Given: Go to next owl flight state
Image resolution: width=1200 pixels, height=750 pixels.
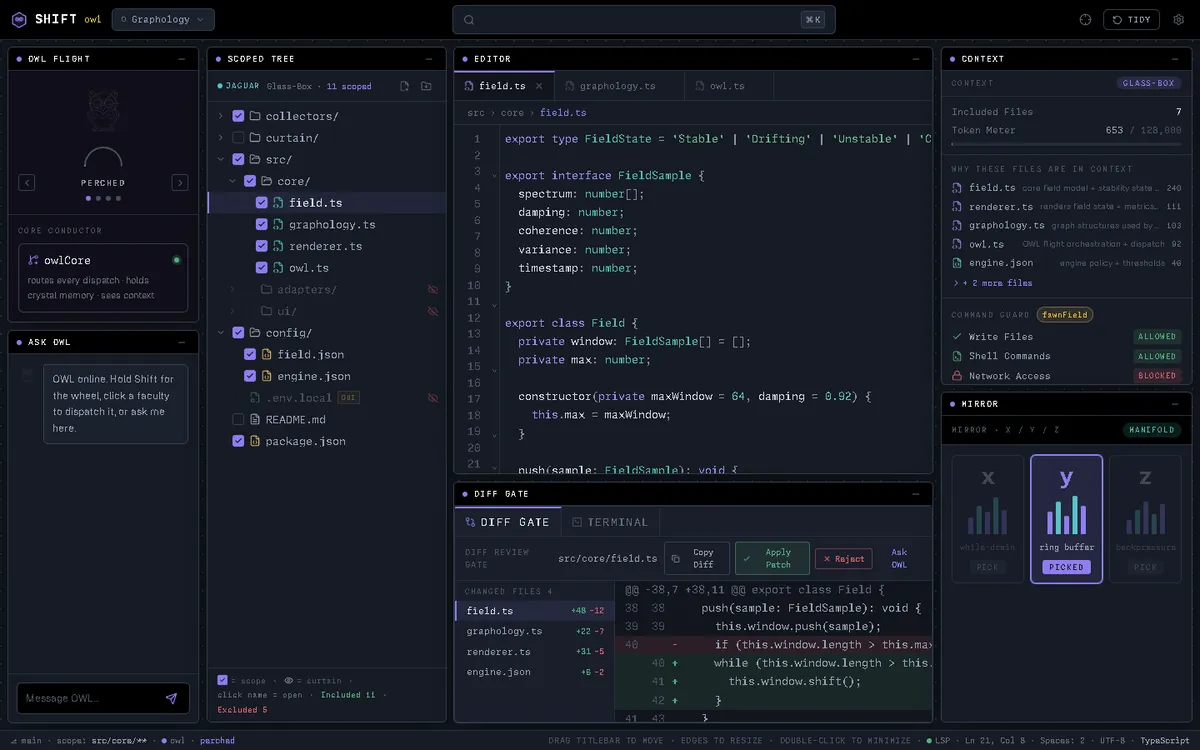Looking at the screenshot, I should [x=180, y=182].
